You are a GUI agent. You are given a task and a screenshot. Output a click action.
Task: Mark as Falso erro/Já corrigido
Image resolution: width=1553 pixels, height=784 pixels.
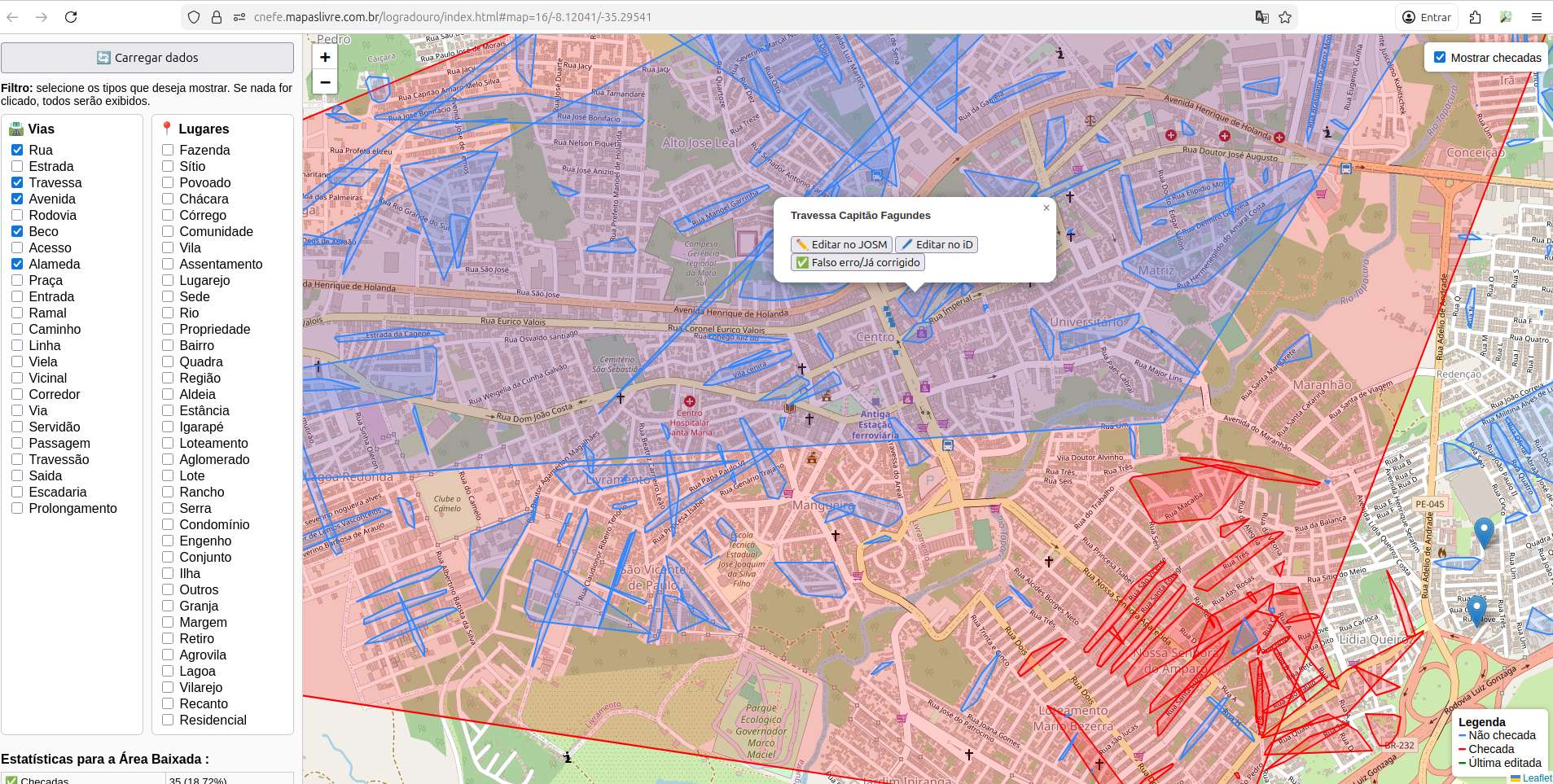click(858, 262)
